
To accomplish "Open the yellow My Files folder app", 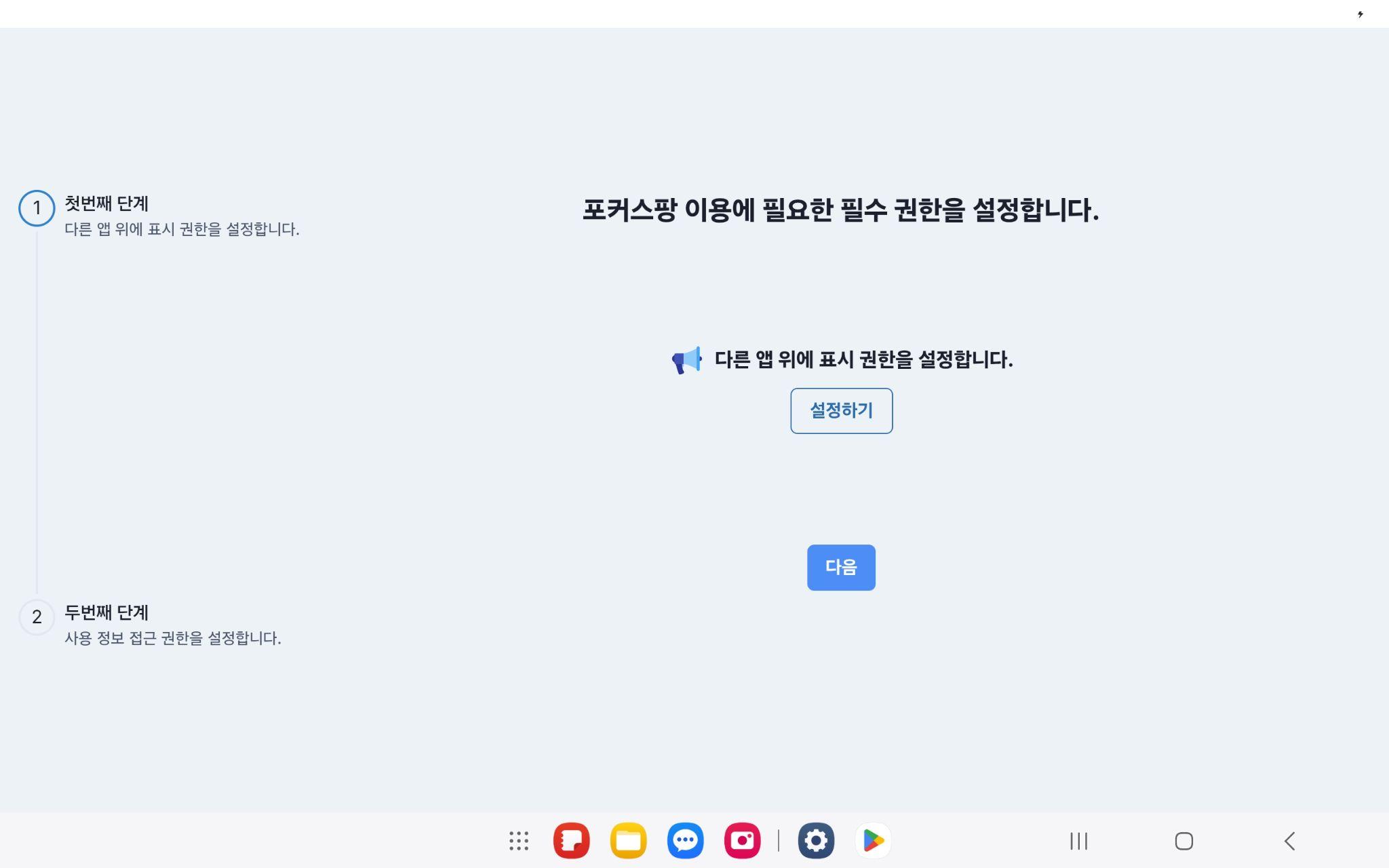I will pyautogui.click(x=628, y=841).
